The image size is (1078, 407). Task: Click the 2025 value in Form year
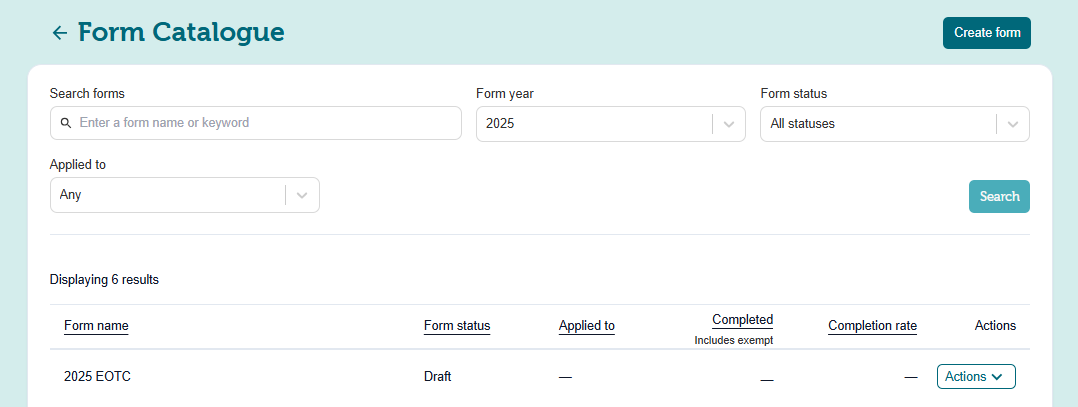coord(499,124)
